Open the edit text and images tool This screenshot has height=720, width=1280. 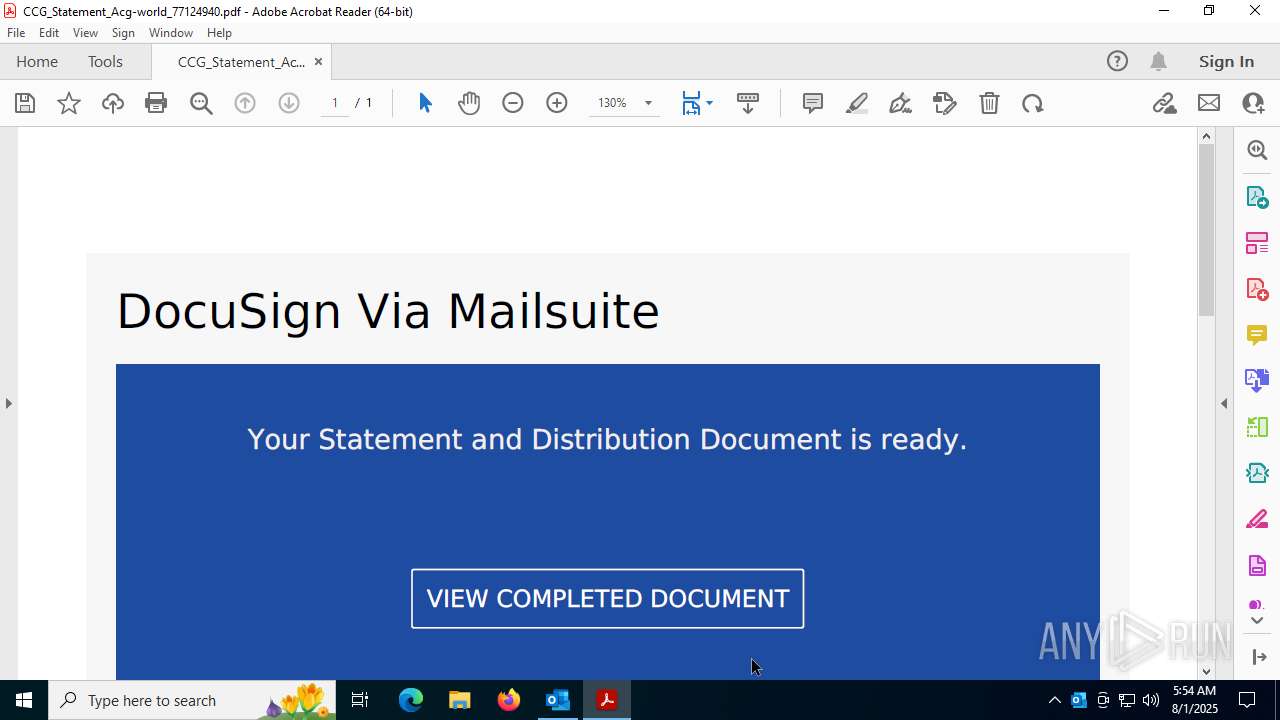(945, 103)
